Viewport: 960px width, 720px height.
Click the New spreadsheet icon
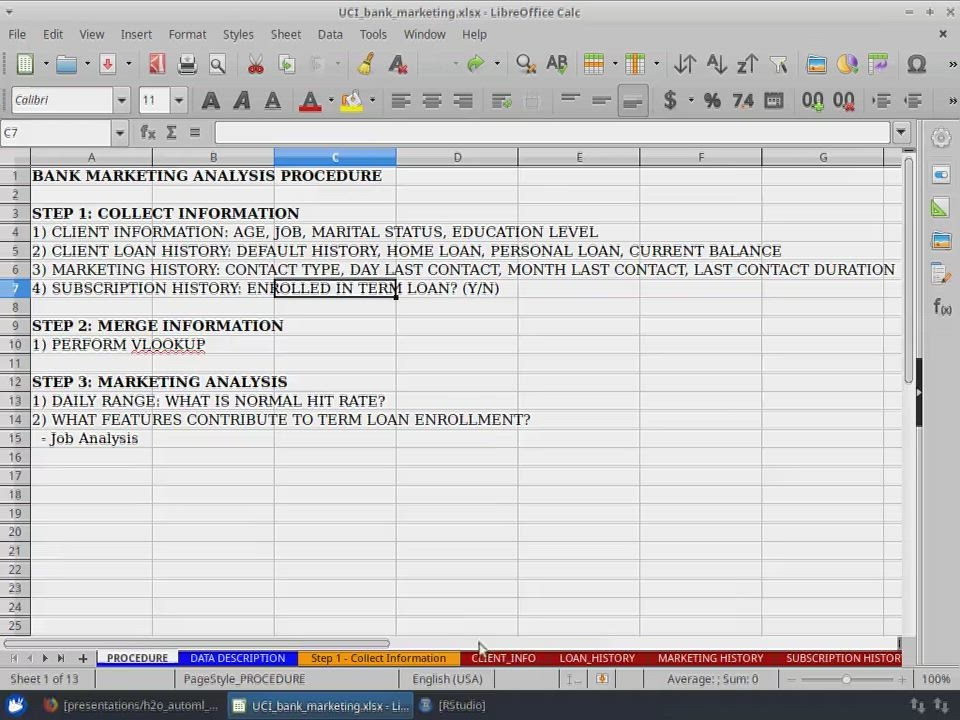point(25,64)
